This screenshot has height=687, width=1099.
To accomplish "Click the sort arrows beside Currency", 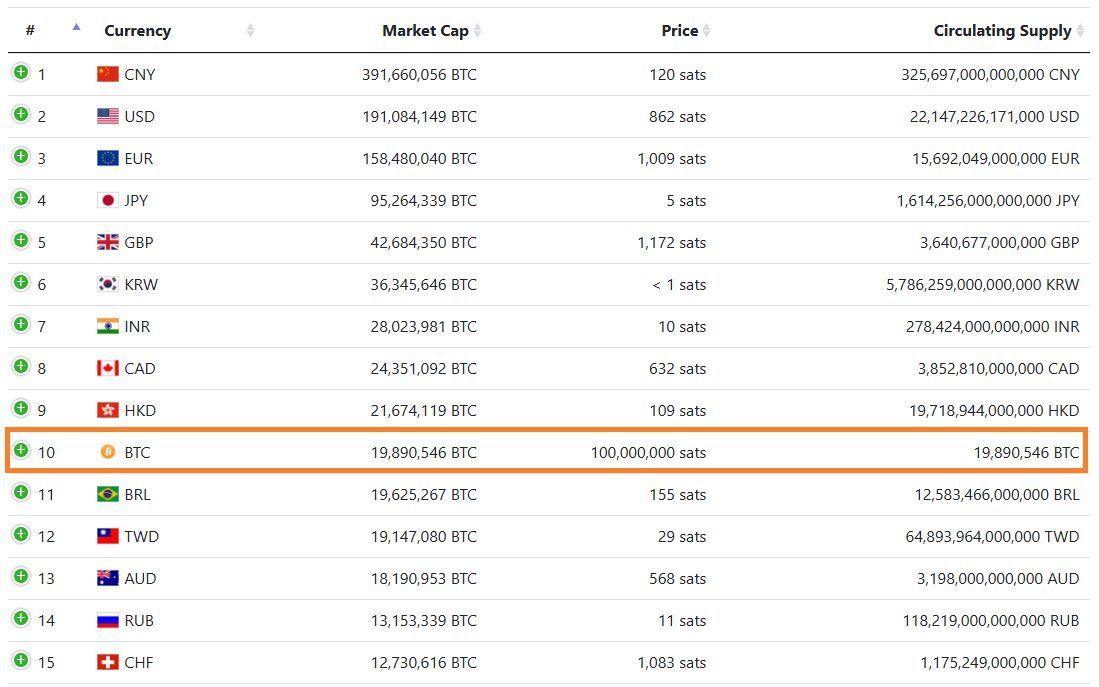I will [250, 30].
